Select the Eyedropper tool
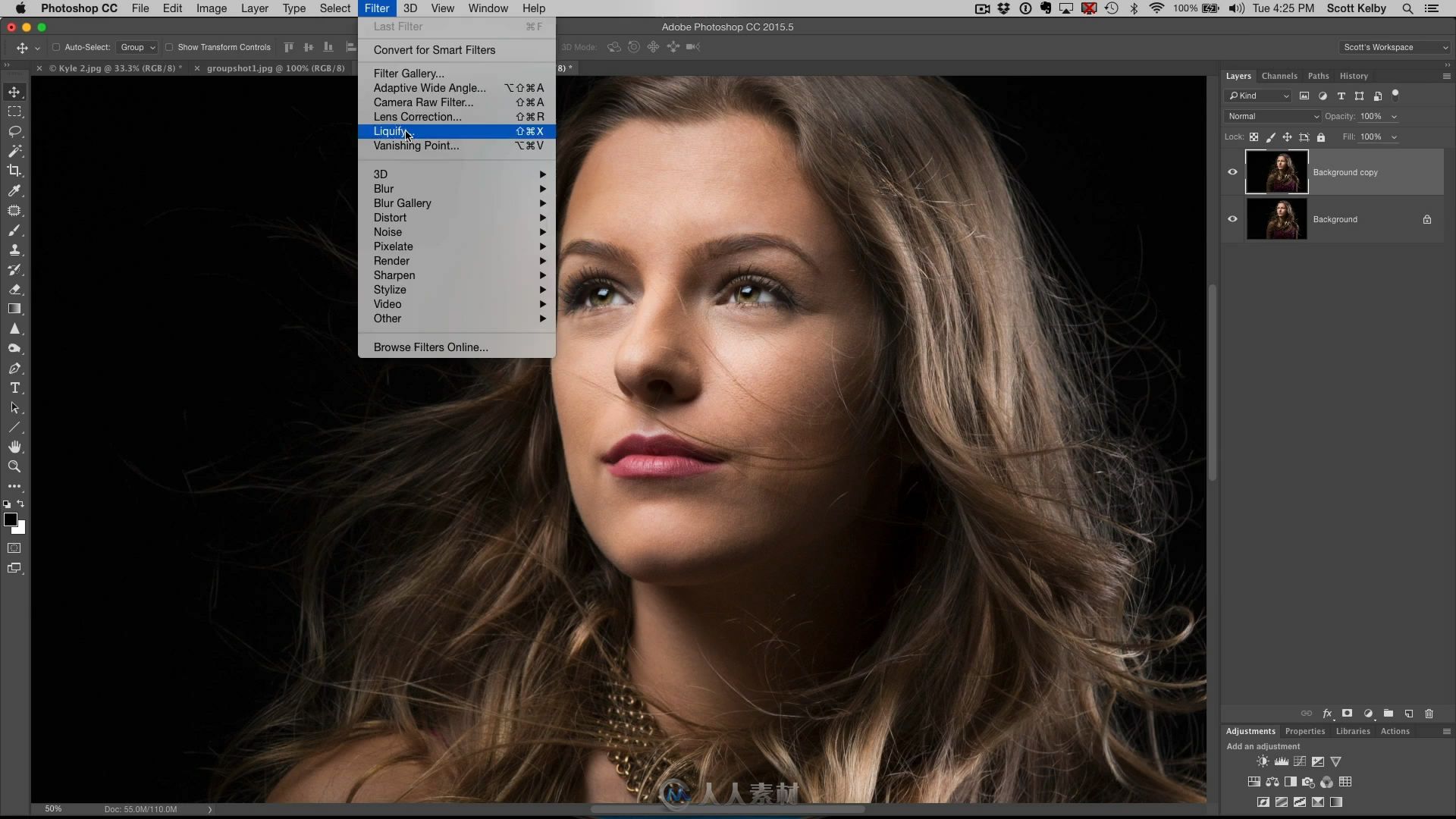Image resolution: width=1456 pixels, height=819 pixels. (14, 190)
